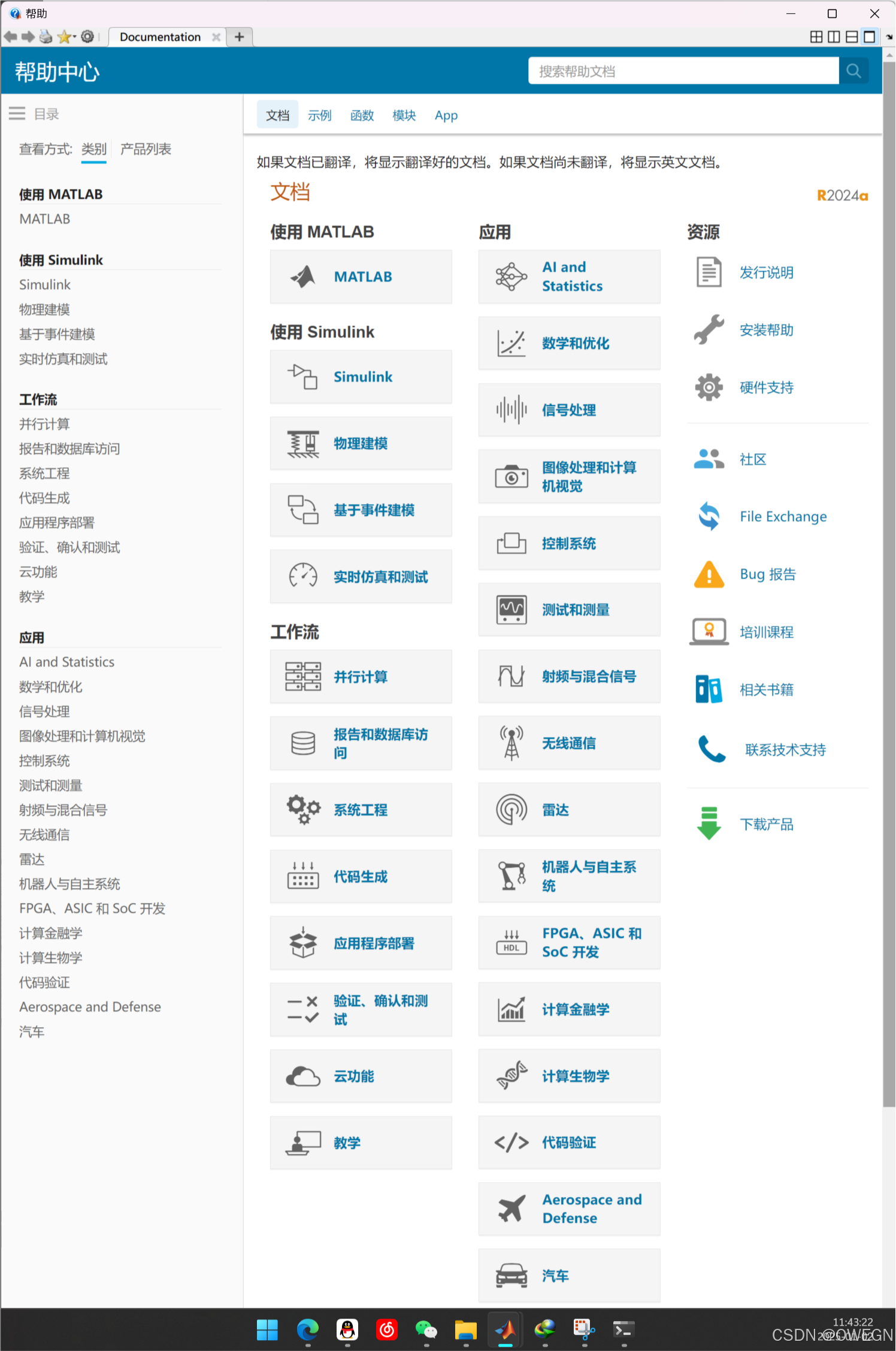Click the 物理建模 card spring icon

point(303,444)
